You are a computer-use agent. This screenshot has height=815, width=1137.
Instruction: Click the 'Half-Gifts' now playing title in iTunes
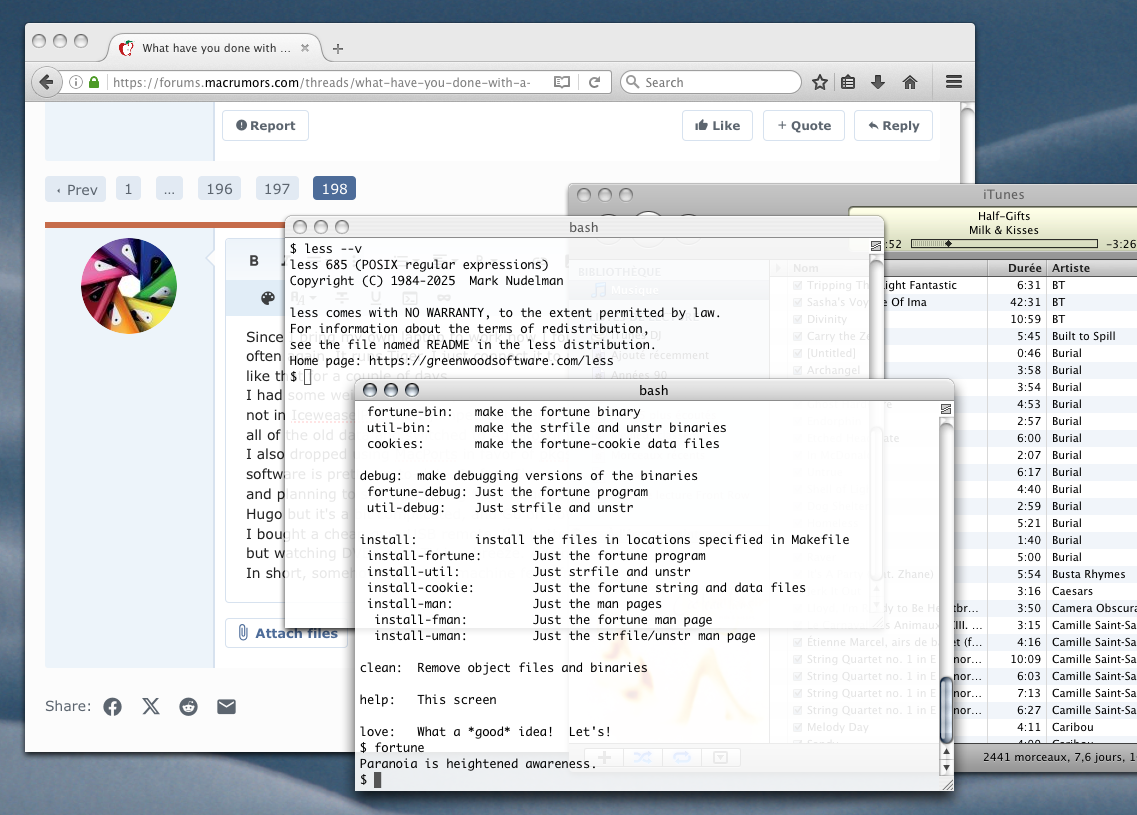[x=1004, y=216]
